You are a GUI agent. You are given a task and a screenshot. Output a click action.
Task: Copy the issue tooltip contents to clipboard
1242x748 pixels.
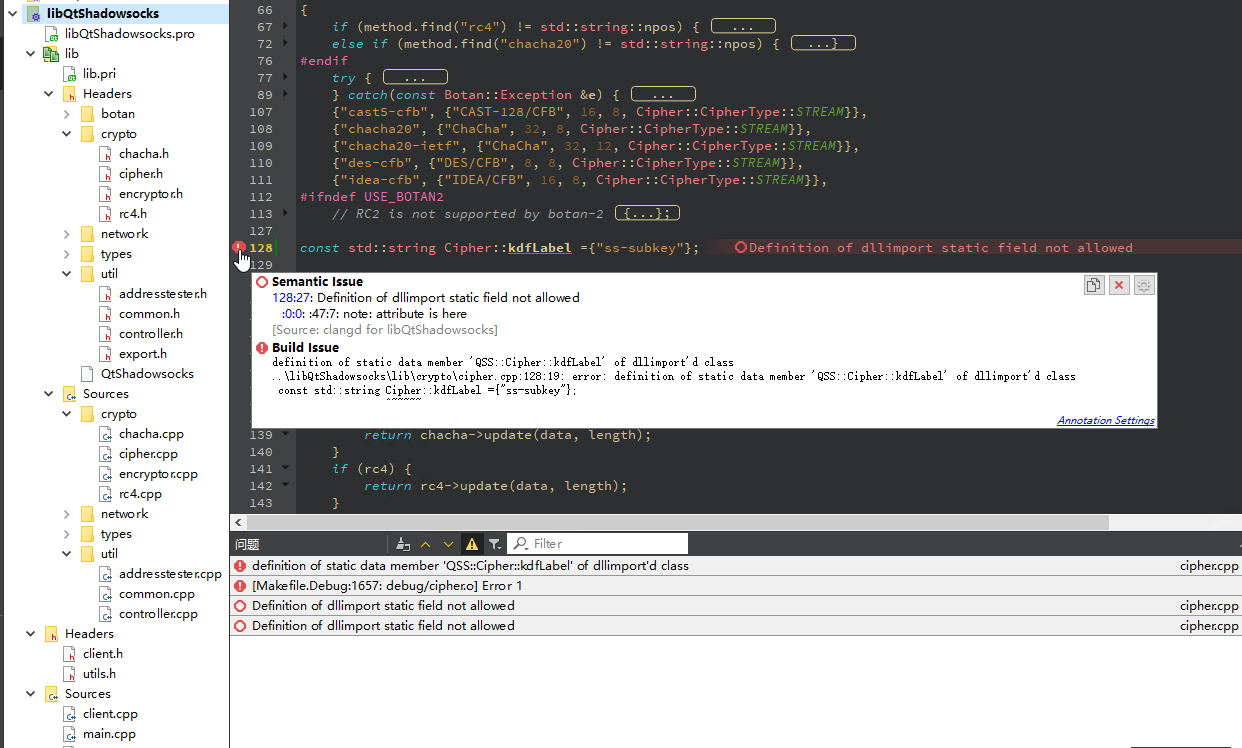click(1094, 286)
